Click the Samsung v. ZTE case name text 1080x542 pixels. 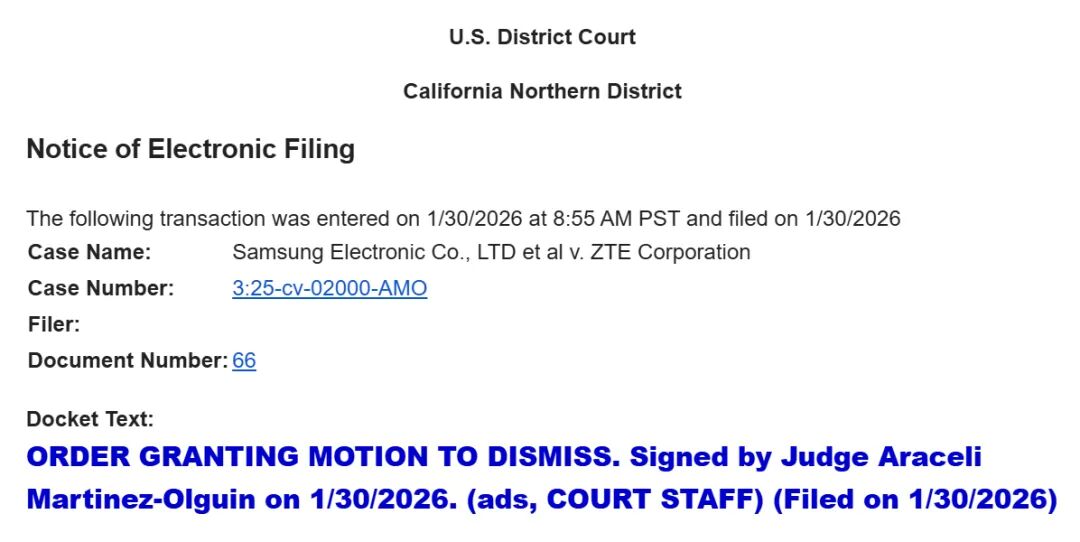click(491, 252)
